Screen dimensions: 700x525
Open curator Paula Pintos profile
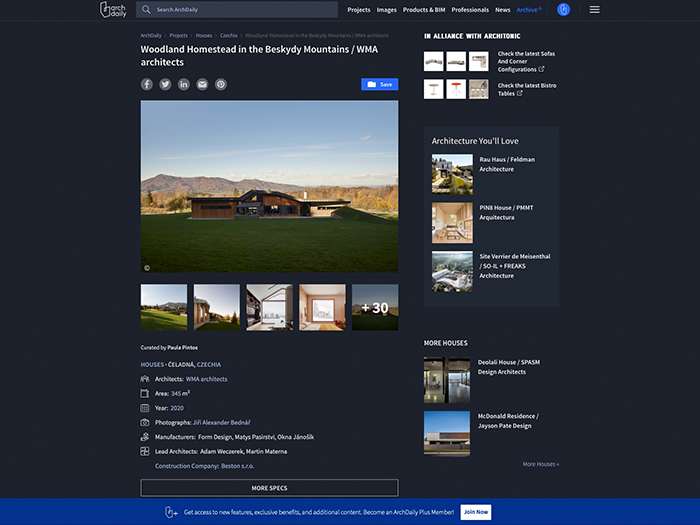[x=183, y=347]
